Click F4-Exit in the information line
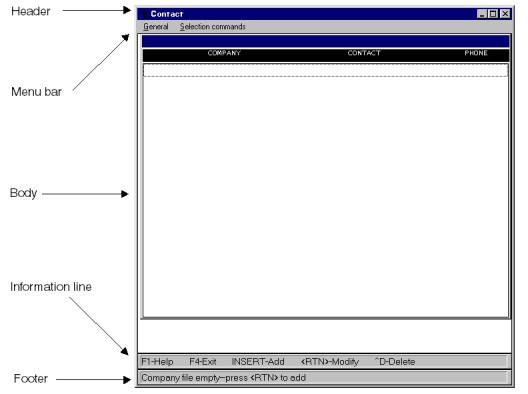 point(203,362)
